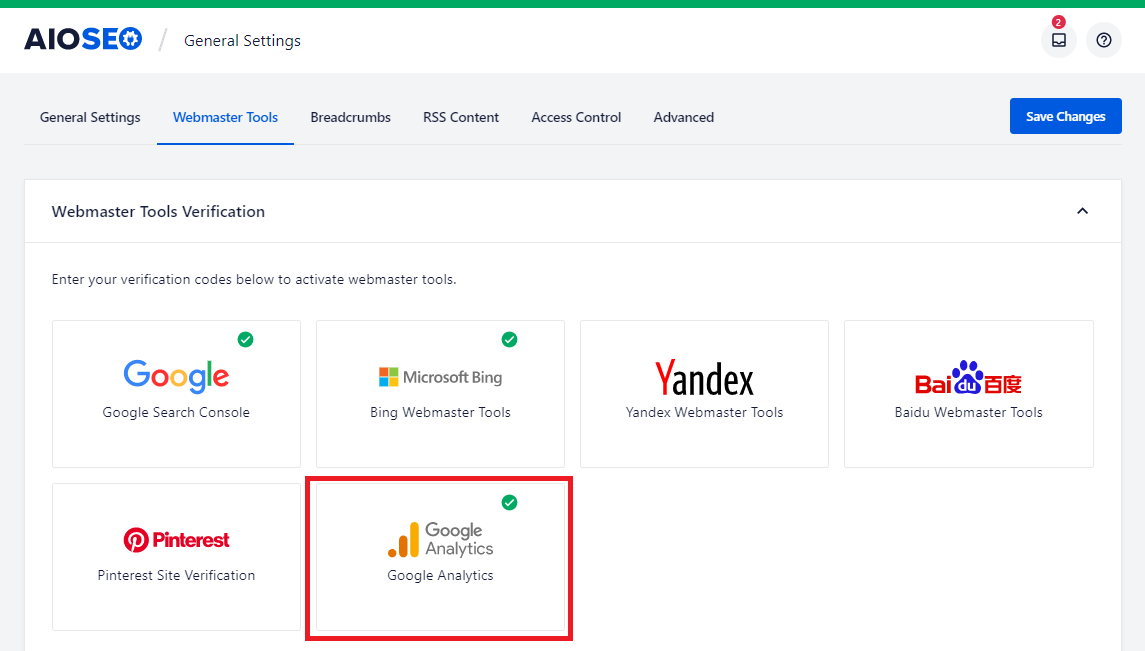Select the Microsoft Bing logo

click(x=440, y=377)
